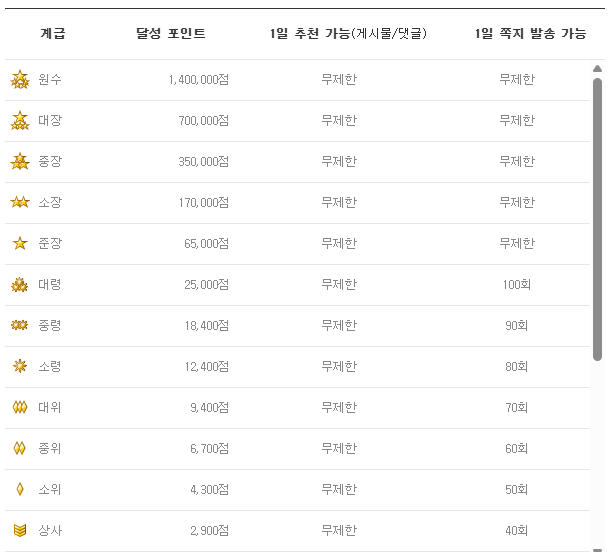Click the 중위 double diamond icon
Image resolution: width=613 pixels, height=552 pixels.
tap(20, 448)
